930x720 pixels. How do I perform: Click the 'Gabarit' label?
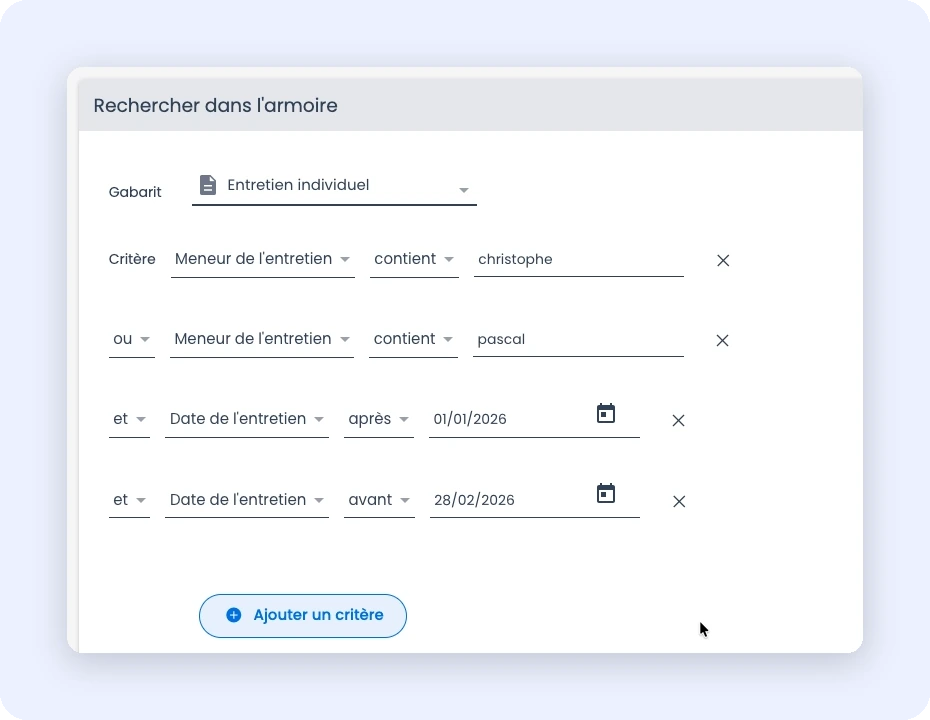pyautogui.click(x=135, y=192)
